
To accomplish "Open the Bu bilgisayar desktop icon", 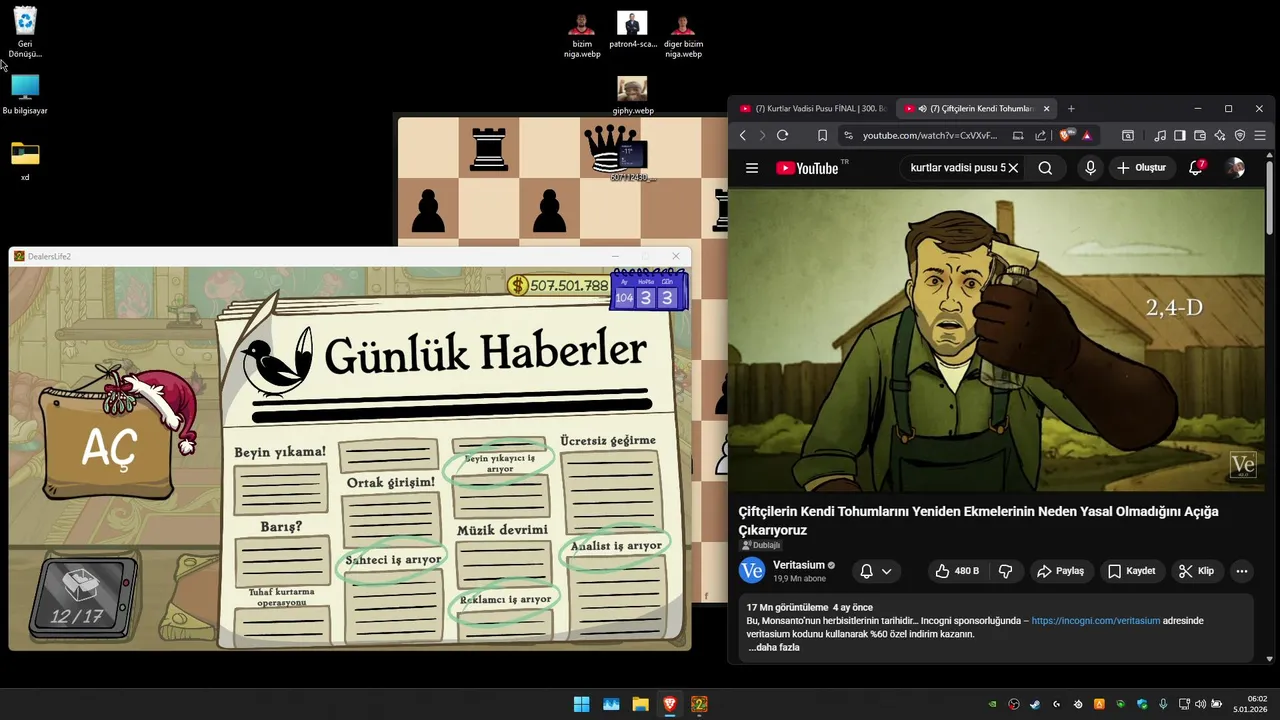I will (25, 95).
